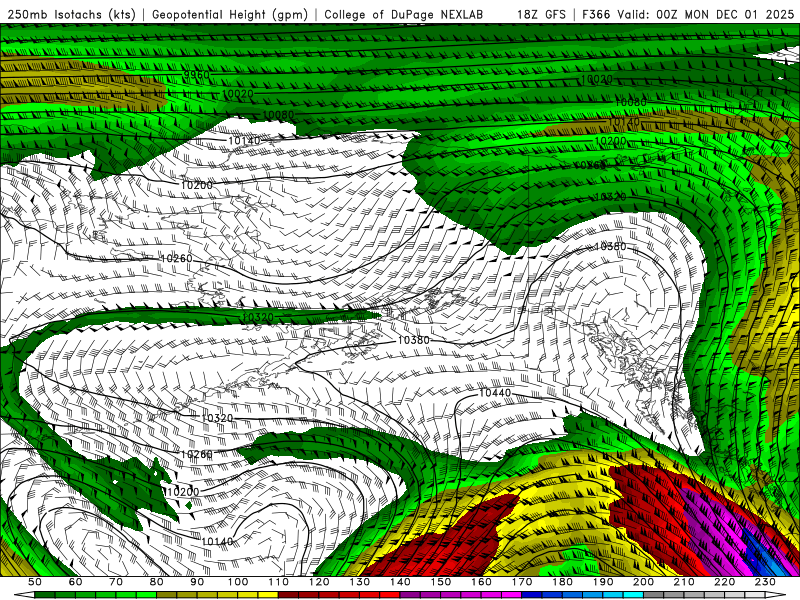
Task: Click the 120 value on the color scale
Action: (x=319, y=582)
